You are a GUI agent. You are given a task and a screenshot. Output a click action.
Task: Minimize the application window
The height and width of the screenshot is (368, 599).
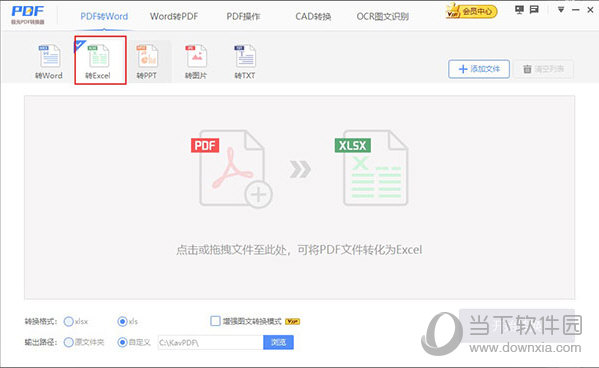pos(576,10)
